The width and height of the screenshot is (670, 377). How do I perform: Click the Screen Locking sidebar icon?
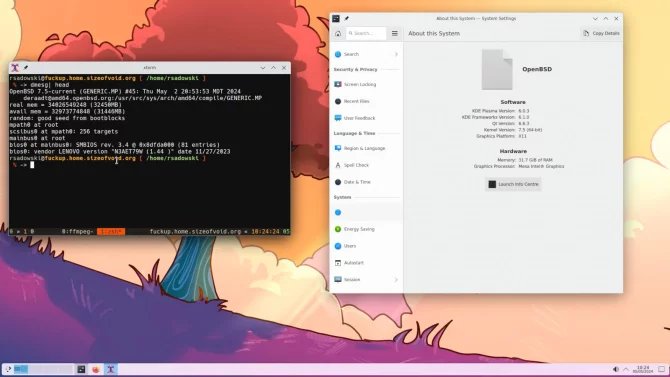(x=338, y=85)
